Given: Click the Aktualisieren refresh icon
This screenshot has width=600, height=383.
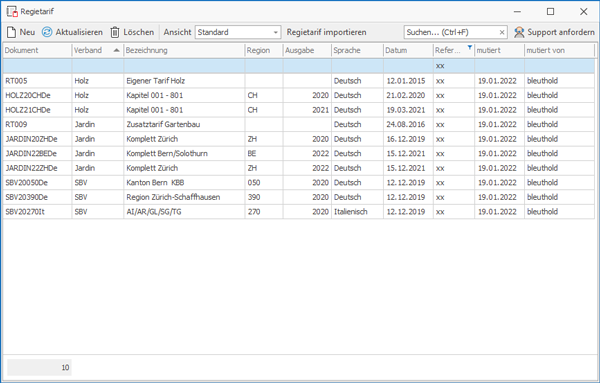Looking at the screenshot, I should [x=47, y=32].
